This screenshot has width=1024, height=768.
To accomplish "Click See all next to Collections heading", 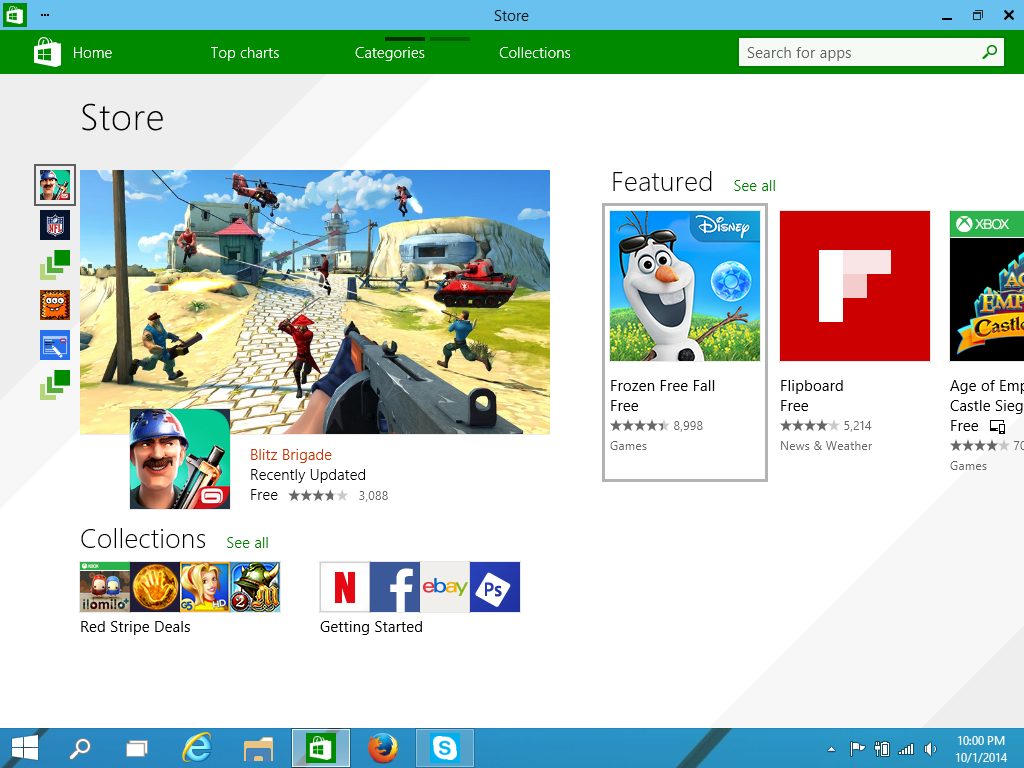I will [248, 543].
